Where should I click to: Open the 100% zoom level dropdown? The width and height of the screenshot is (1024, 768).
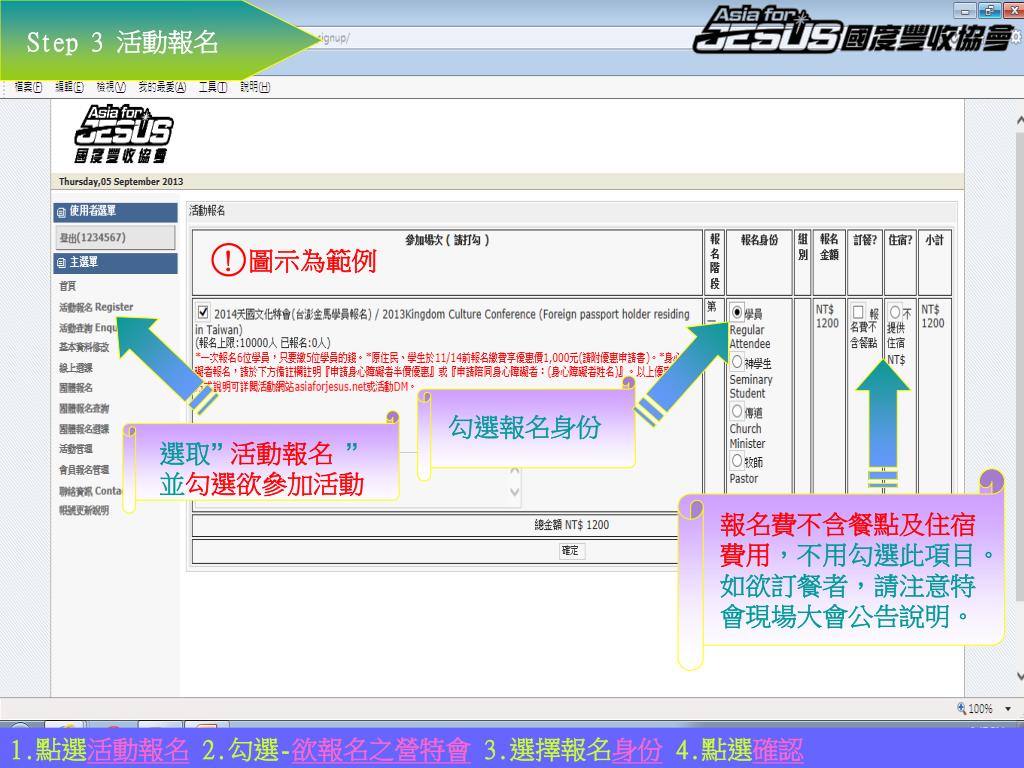[1008, 709]
